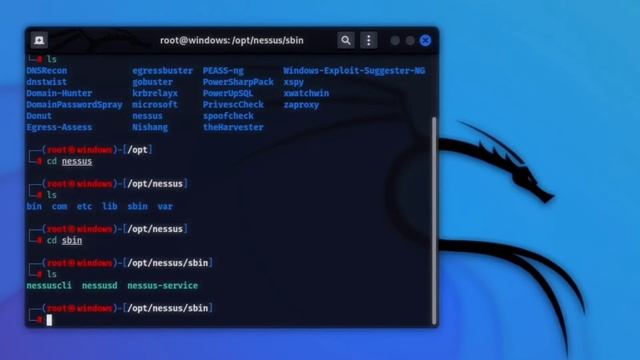Click the PowerUpSQL directory name
Screen dimensions: 640x360
(228, 93)
